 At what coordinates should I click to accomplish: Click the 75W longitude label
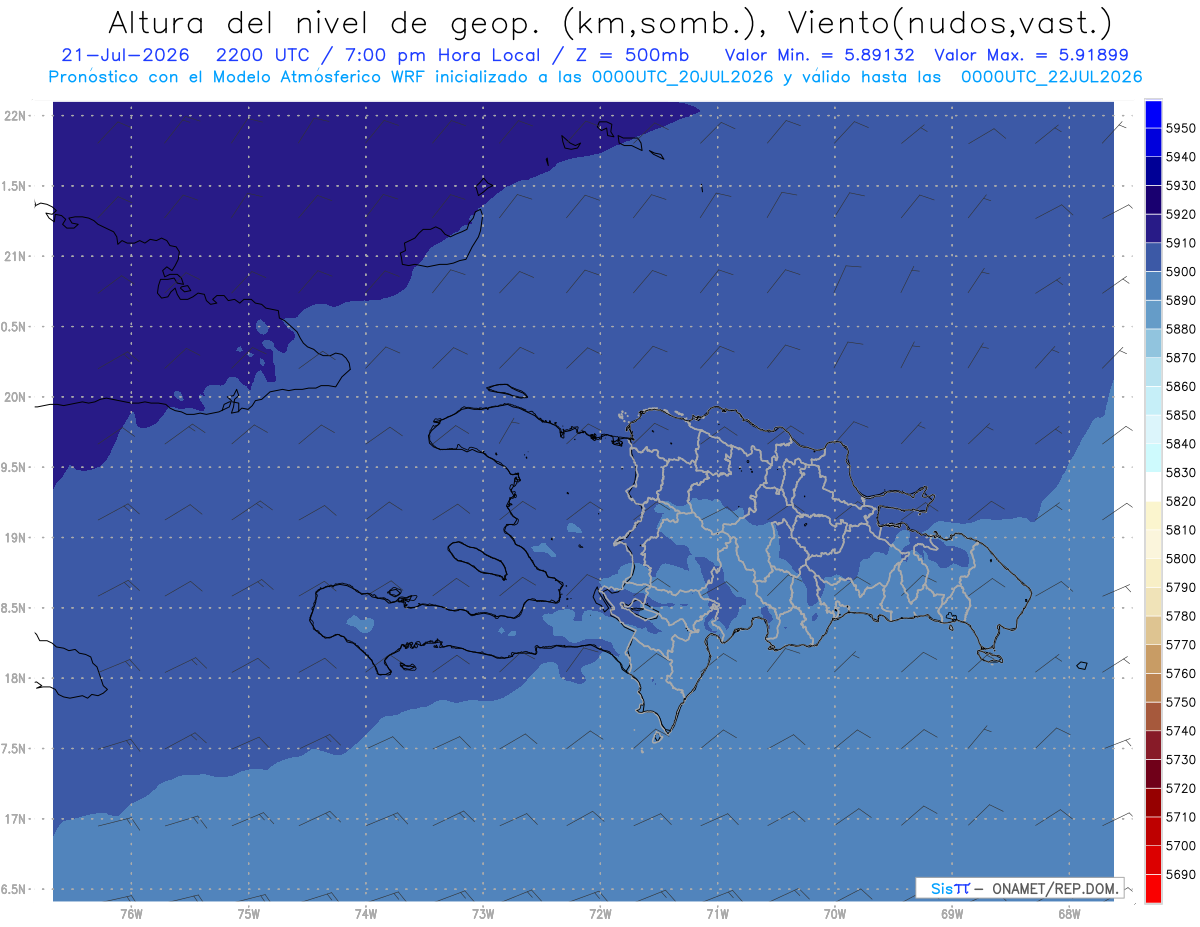pyautogui.click(x=248, y=913)
